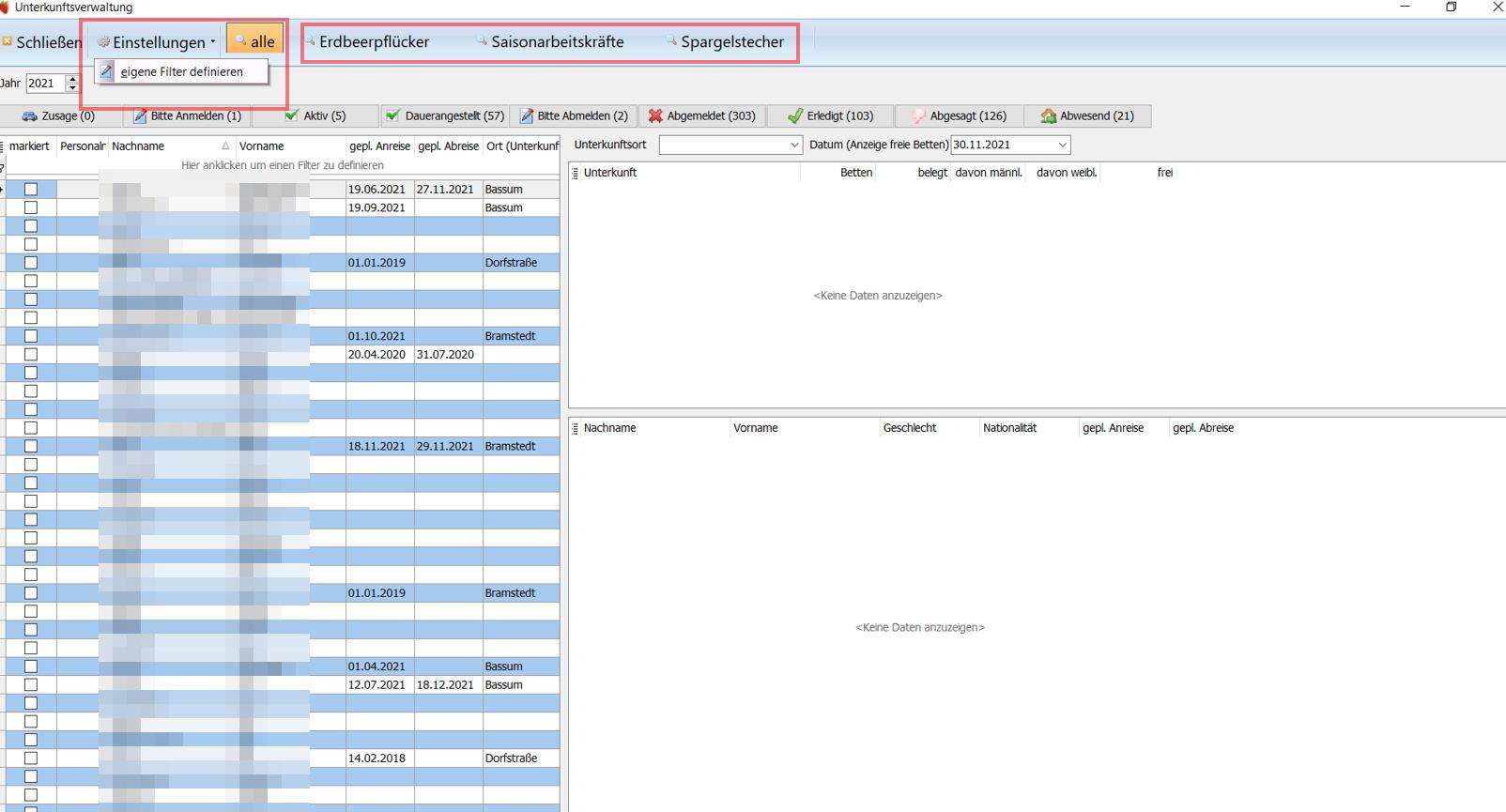Viewport: 1506px width, 812px height.
Task: Click into the Jahr 2021 field
Action: pos(44,83)
